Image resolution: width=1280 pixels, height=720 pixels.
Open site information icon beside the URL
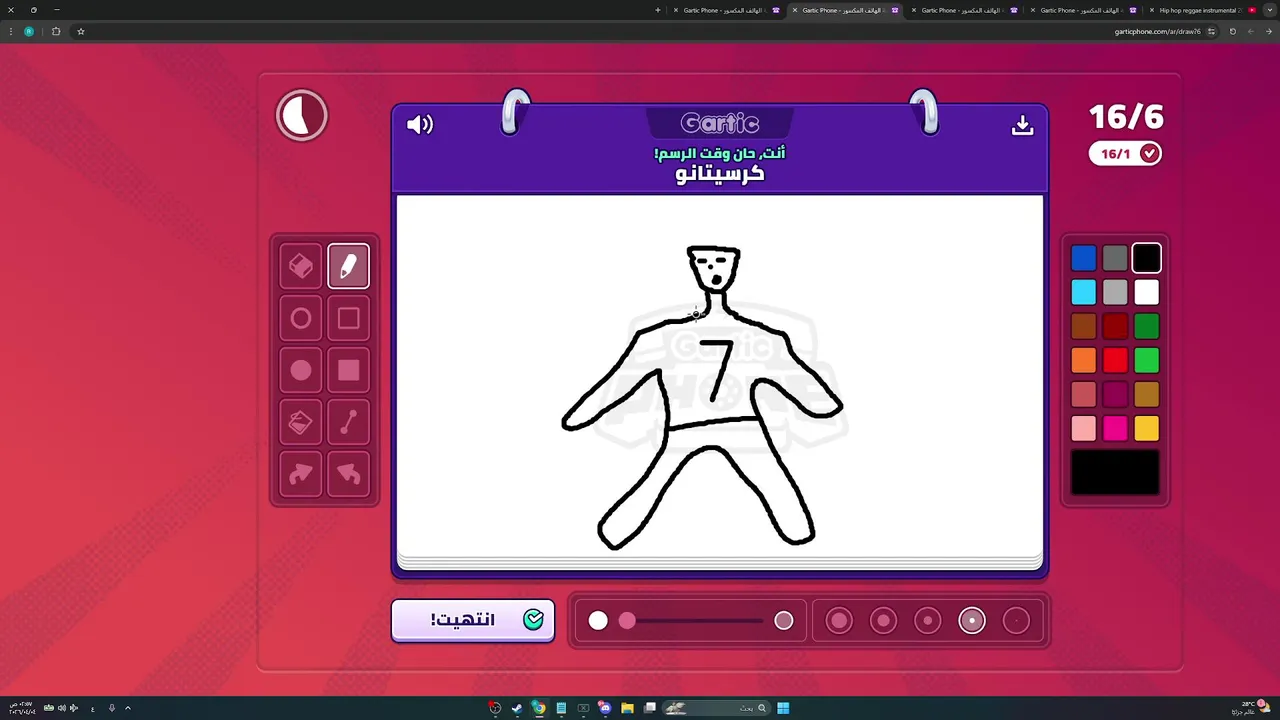(1211, 31)
